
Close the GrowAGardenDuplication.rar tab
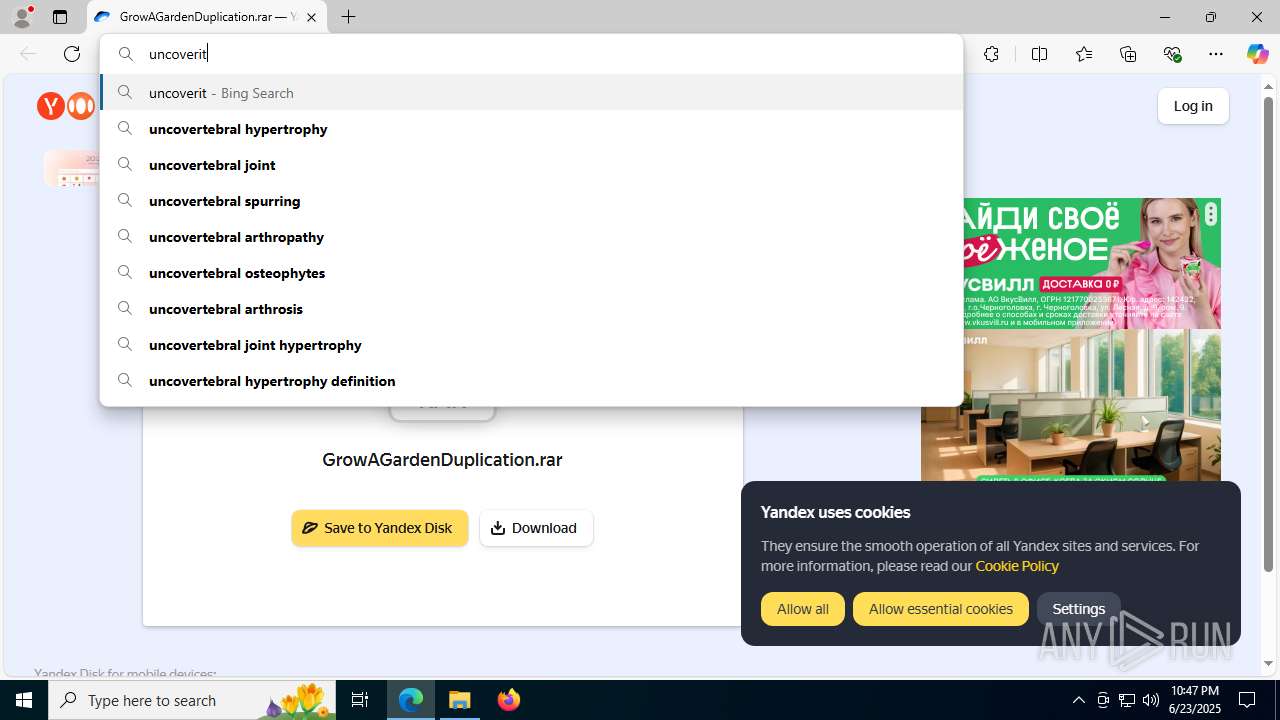(311, 17)
